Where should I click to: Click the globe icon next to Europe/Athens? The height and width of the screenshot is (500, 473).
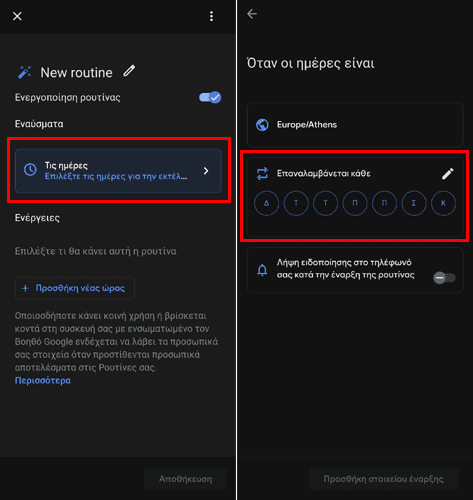(x=262, y=125)
